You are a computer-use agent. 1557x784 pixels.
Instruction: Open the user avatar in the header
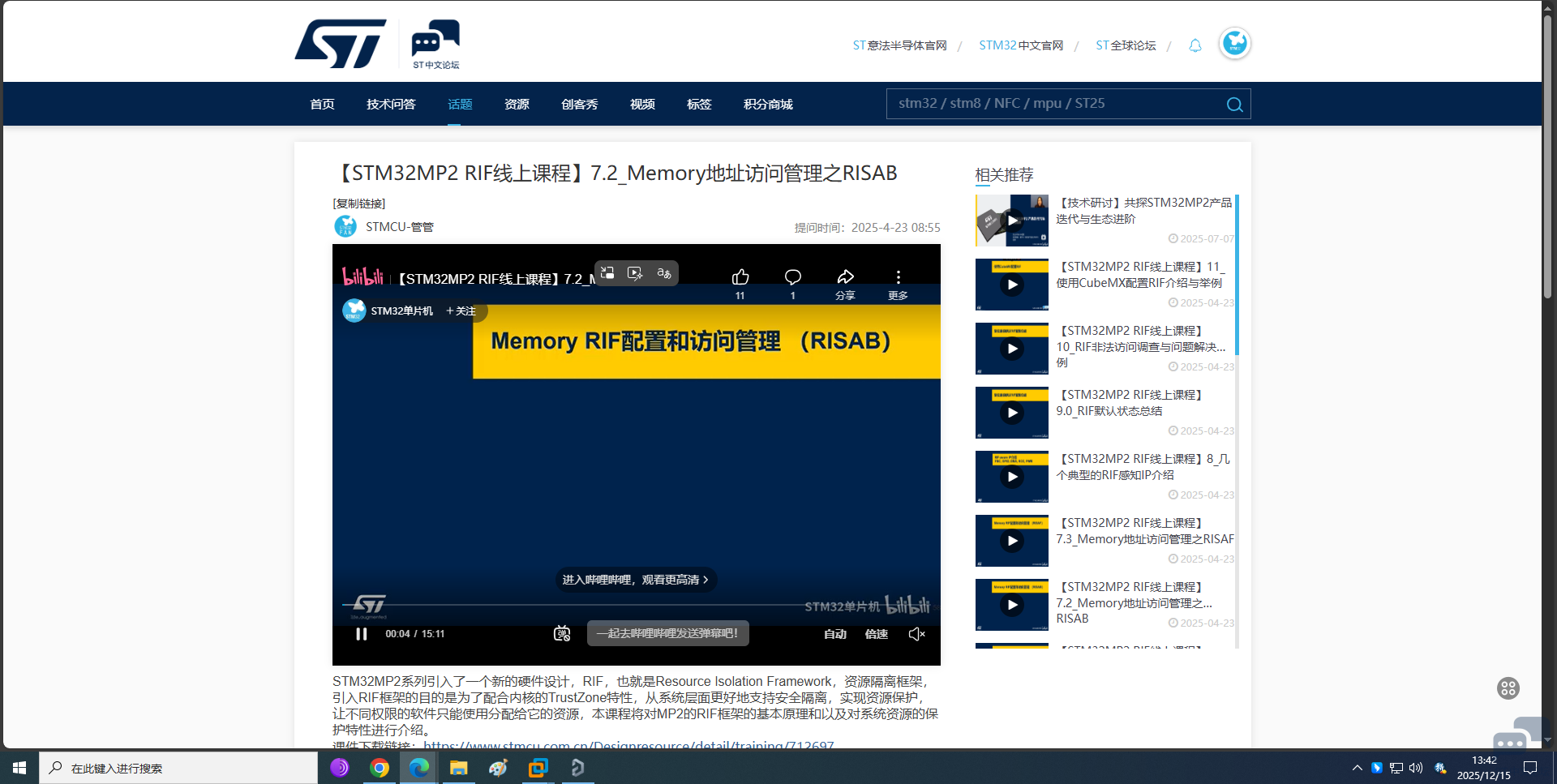[x=1234, y=43]
